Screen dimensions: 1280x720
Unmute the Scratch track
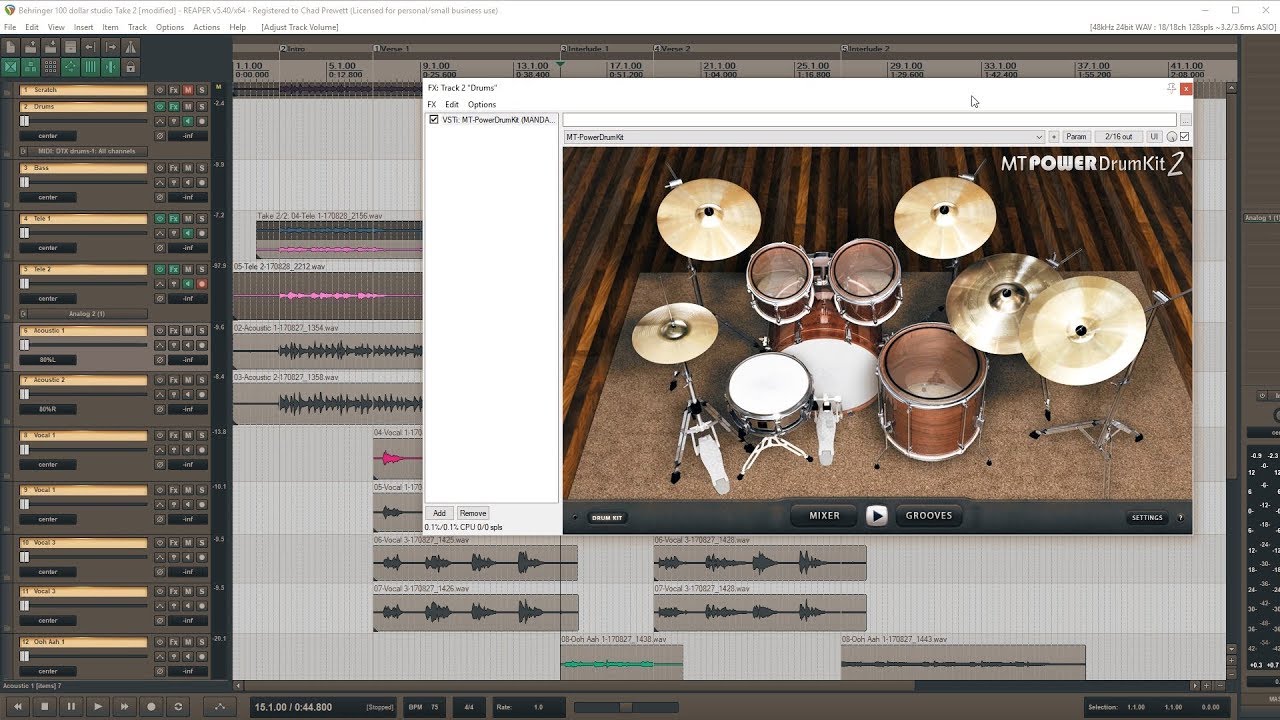[188, 90]
